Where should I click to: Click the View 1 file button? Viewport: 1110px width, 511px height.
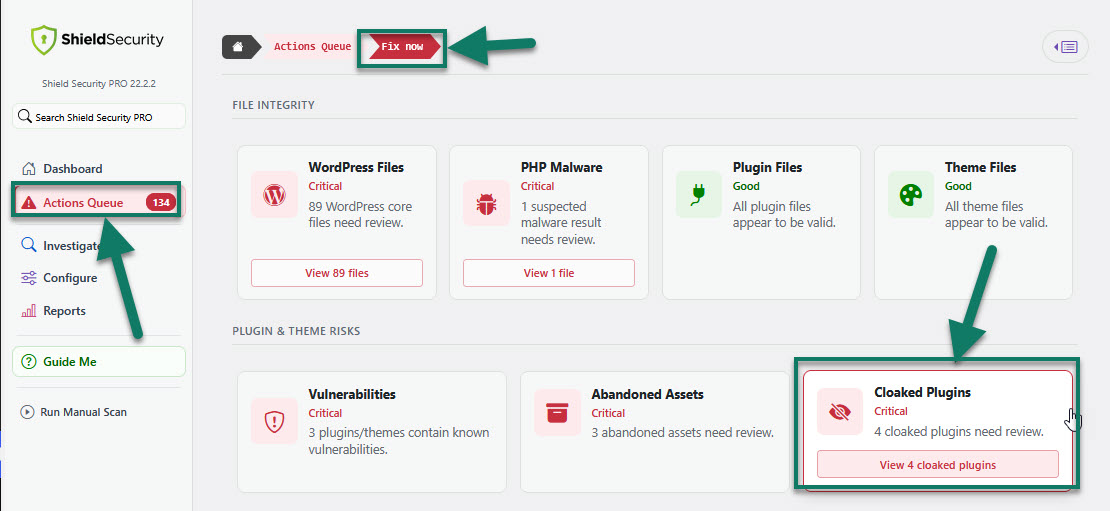coord(549,272)
